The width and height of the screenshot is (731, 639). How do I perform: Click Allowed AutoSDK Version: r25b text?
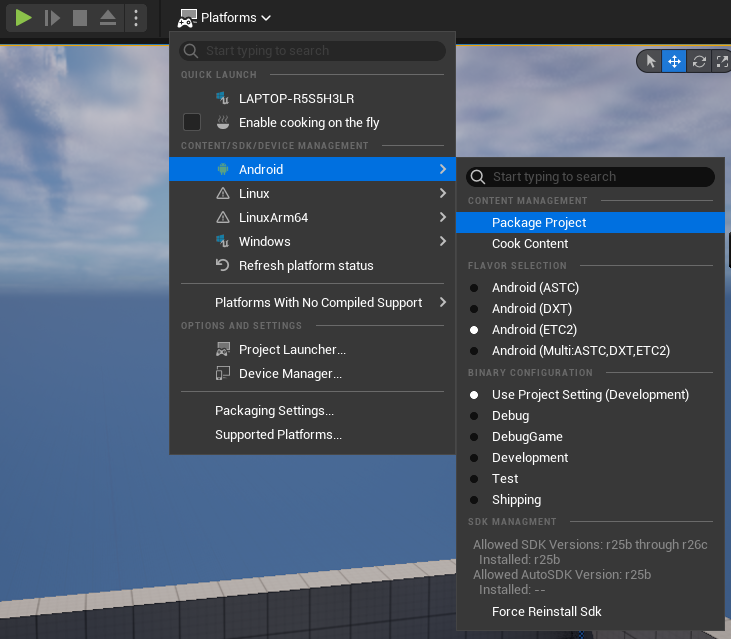[562, 575]
